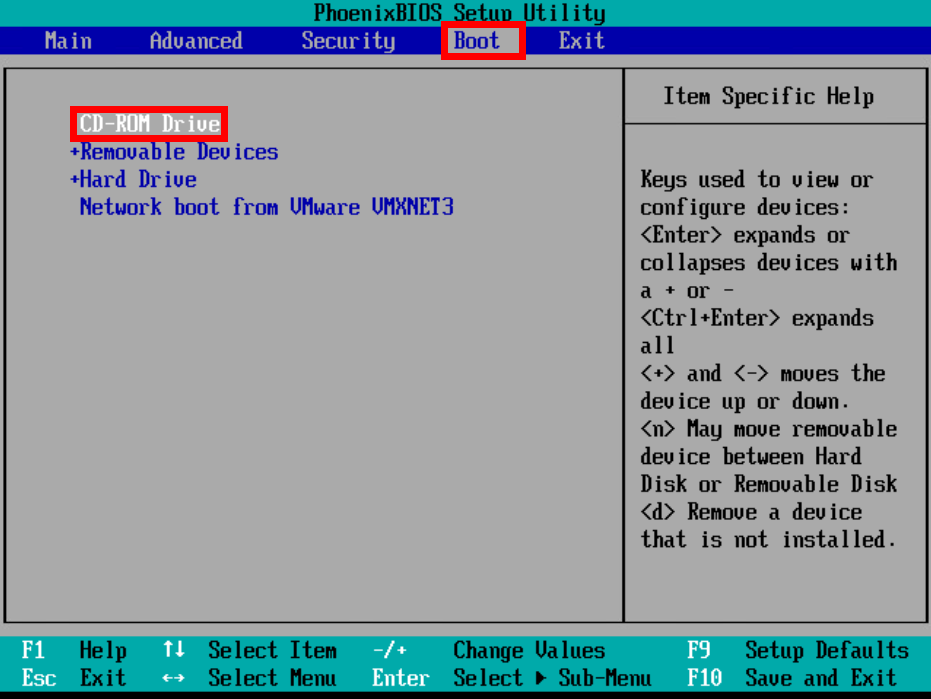The height and width of the screenshot is (699, 931).
Task: Expand the plus sign beside Removable Devices
Action: 74,152
